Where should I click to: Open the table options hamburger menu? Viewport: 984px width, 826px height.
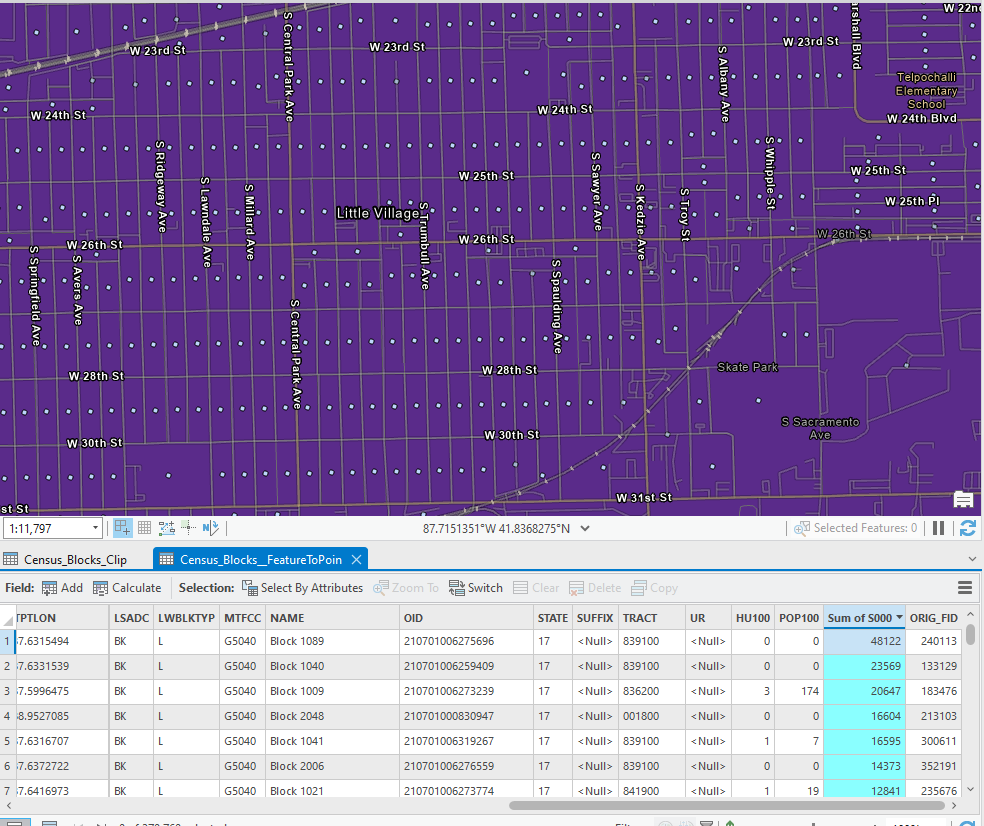tap(965, 588)
